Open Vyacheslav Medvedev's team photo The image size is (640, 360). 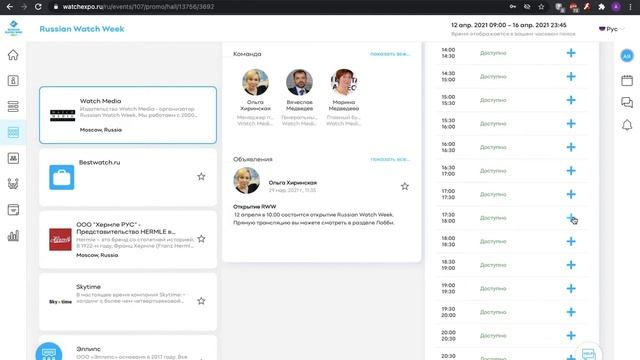(299, 82)
